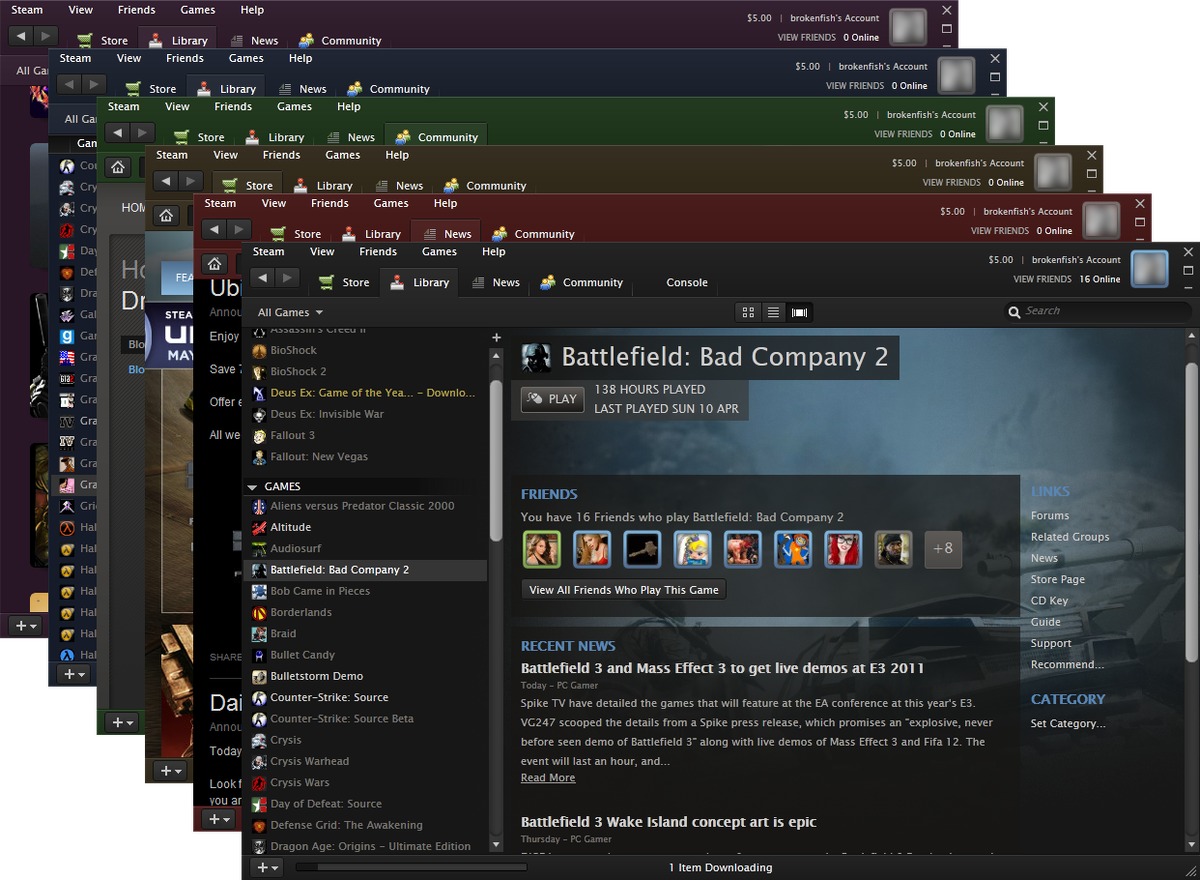Click the BioShock icon in the games list
The image size is (1200, 880).
coord(259,351)
